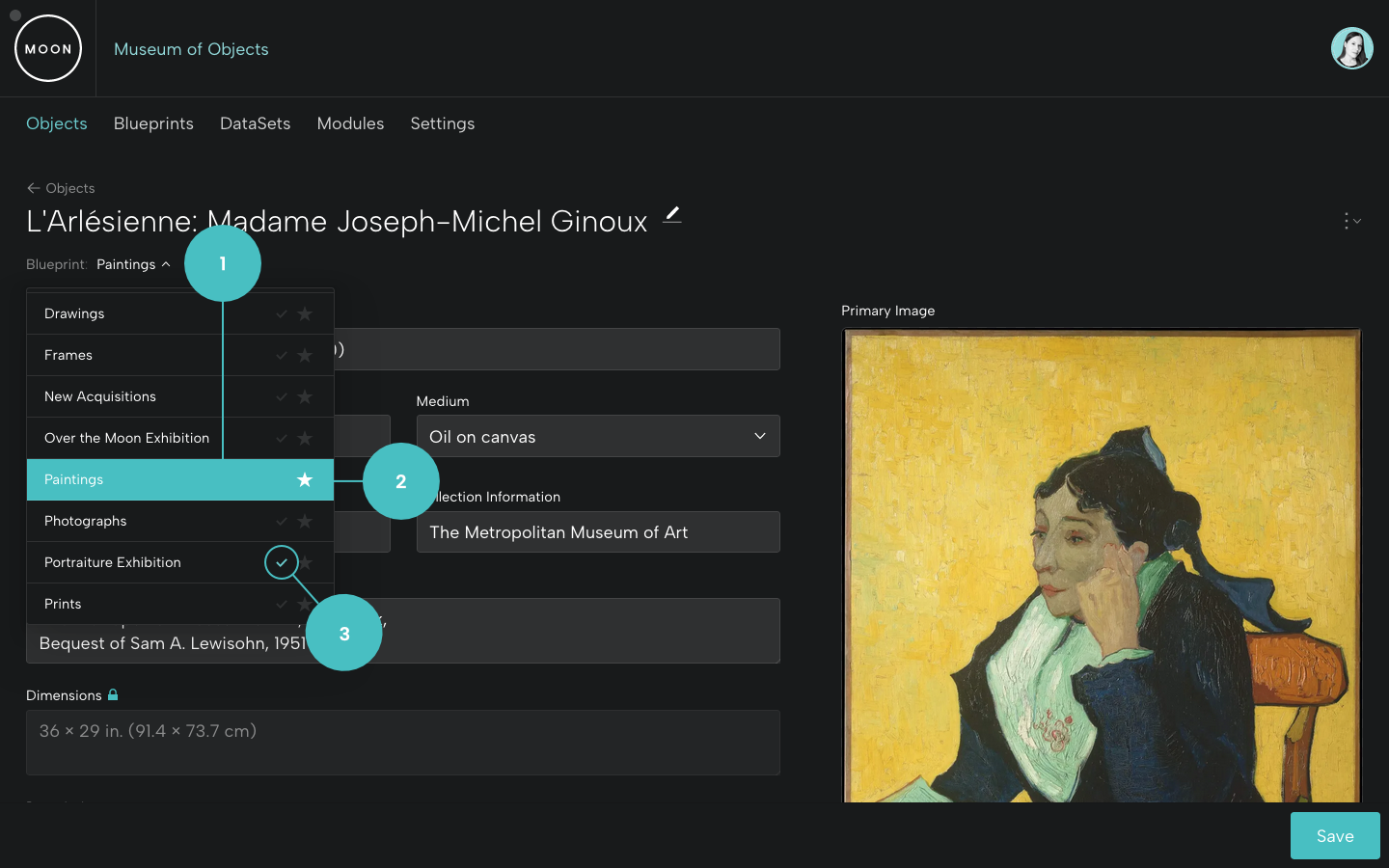The width and height of the screenshot is (1389, 868).
Task: Click the back arrow next to Objects
Action: [x=34, y=188]
